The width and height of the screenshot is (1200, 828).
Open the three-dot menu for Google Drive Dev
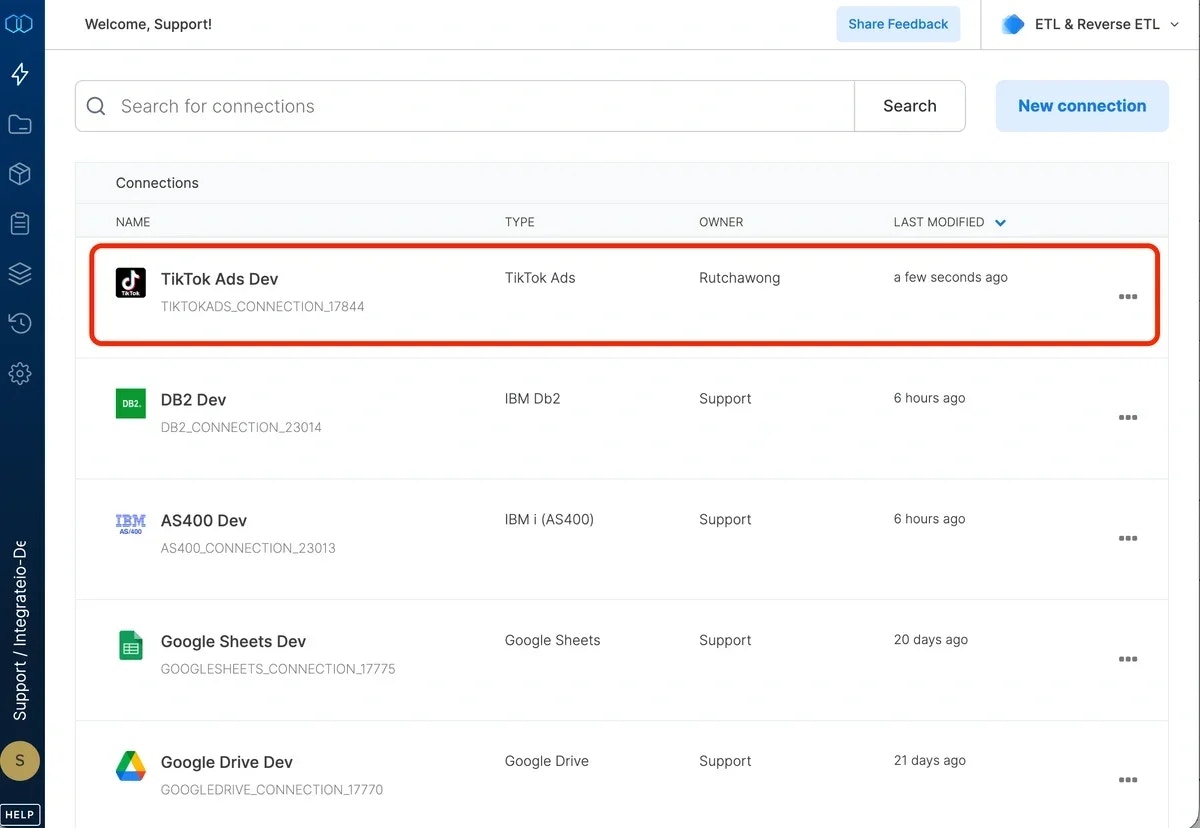click(x=1128, y=781)
